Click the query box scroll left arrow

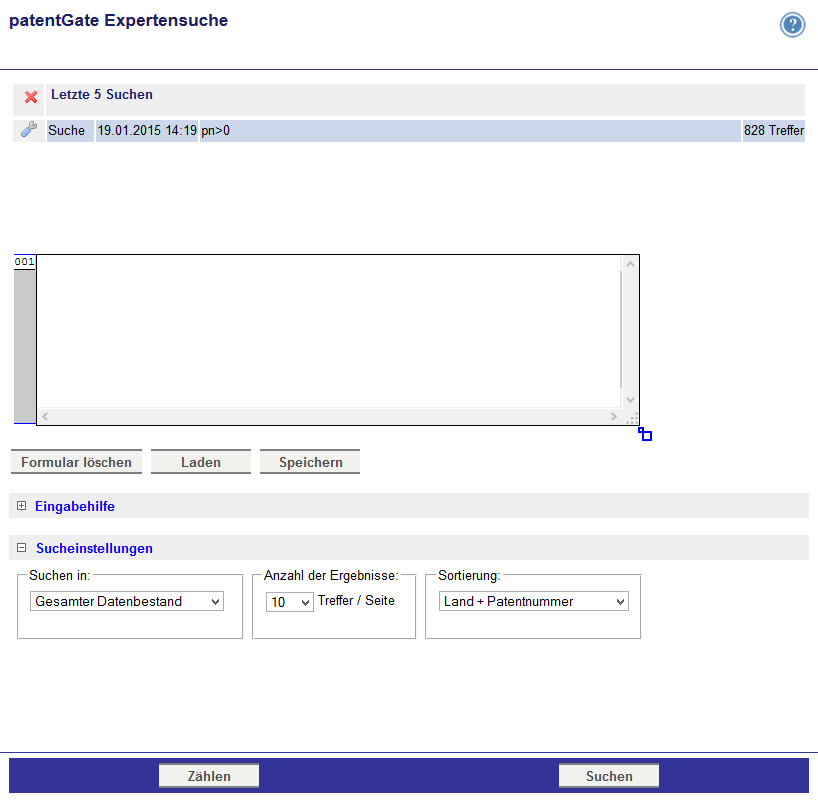[x=45, y=416]
